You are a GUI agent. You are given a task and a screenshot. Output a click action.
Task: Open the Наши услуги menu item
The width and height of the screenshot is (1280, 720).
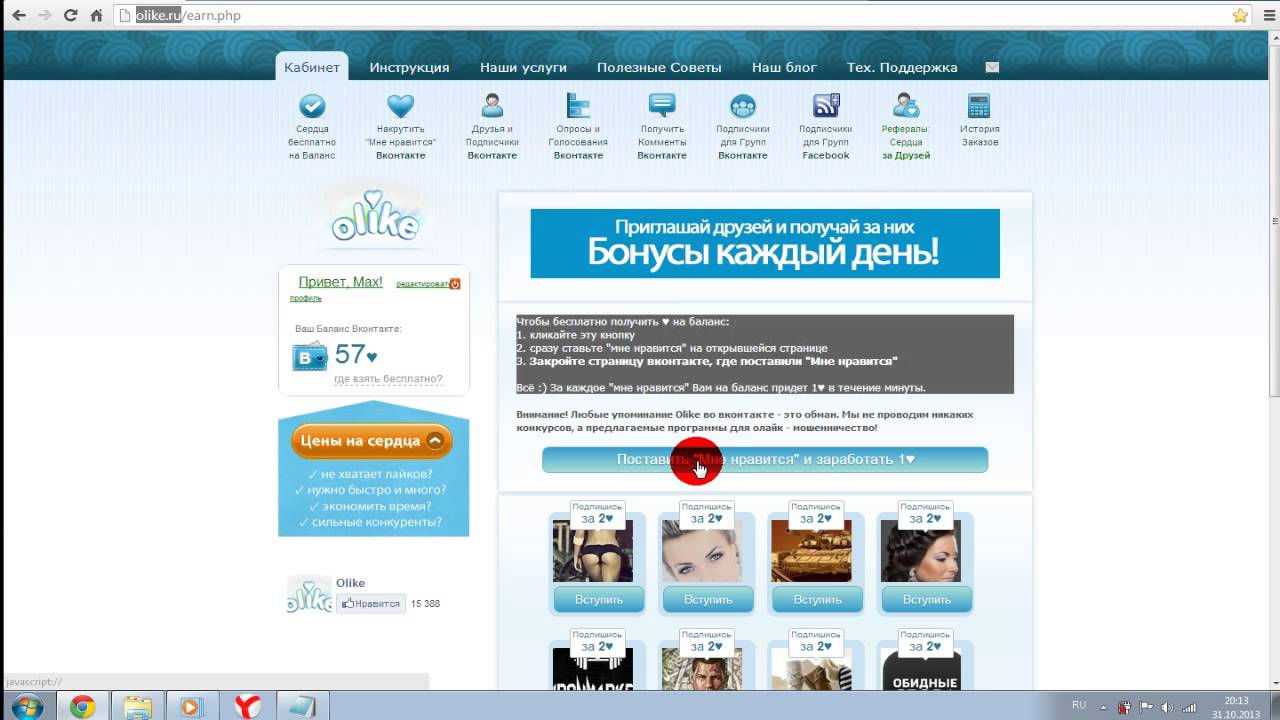pos(523,67)
